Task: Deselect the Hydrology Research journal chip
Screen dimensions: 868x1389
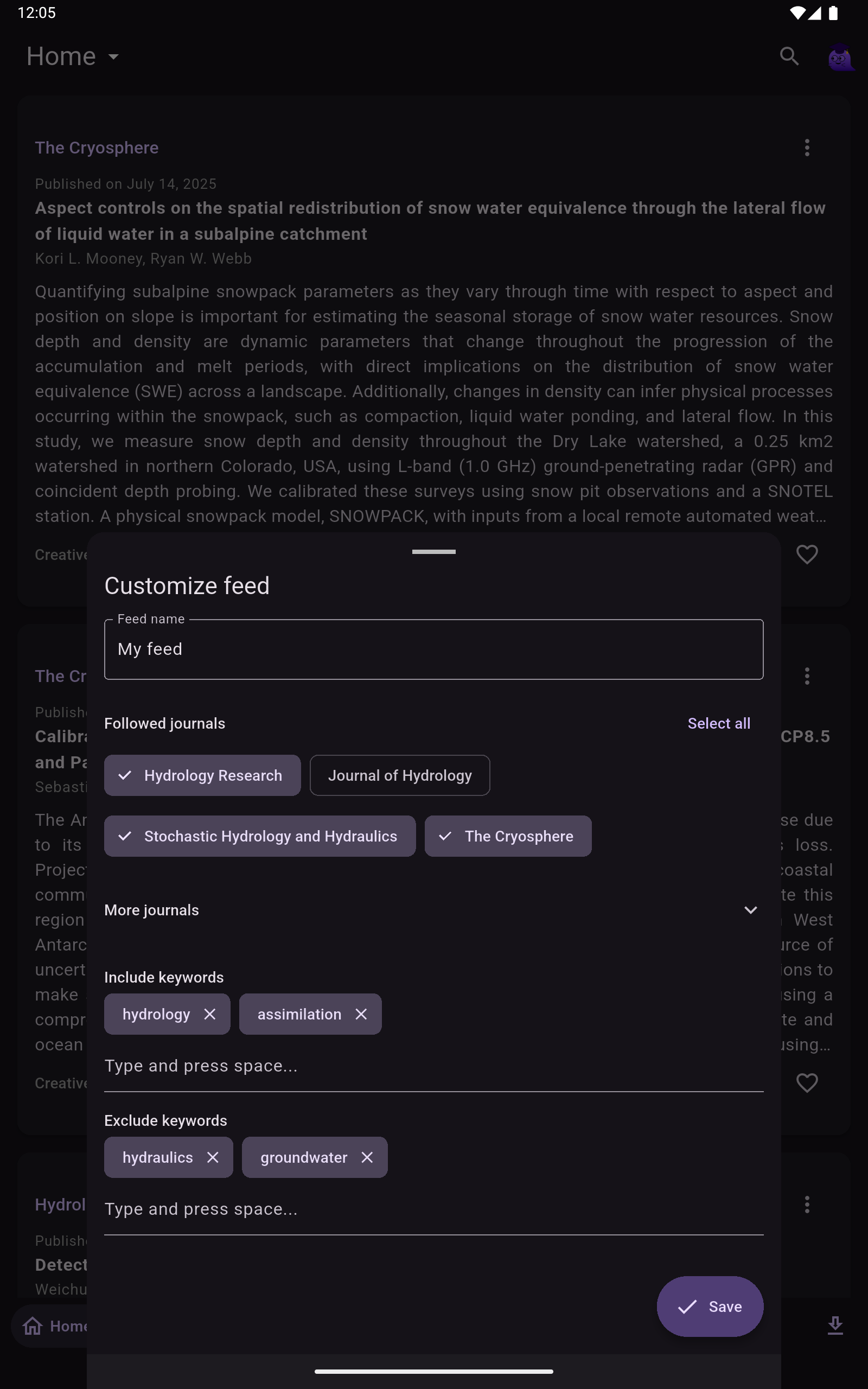Action: [x=202, y=775]
